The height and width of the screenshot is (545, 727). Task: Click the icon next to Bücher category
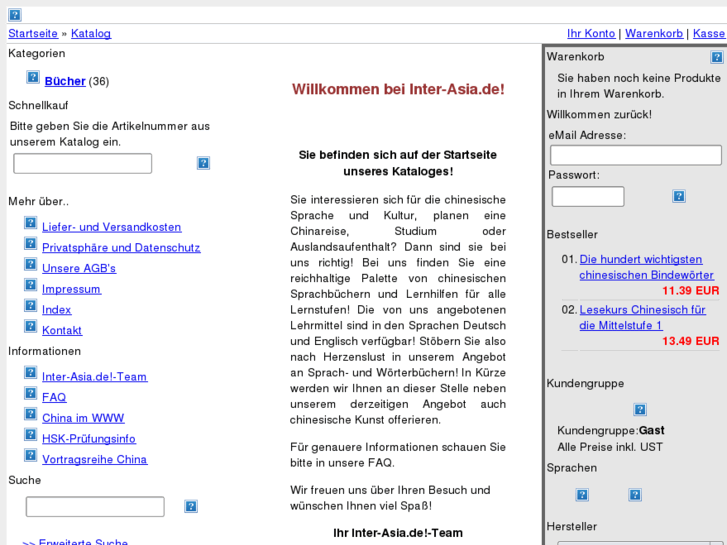[33, 77]
